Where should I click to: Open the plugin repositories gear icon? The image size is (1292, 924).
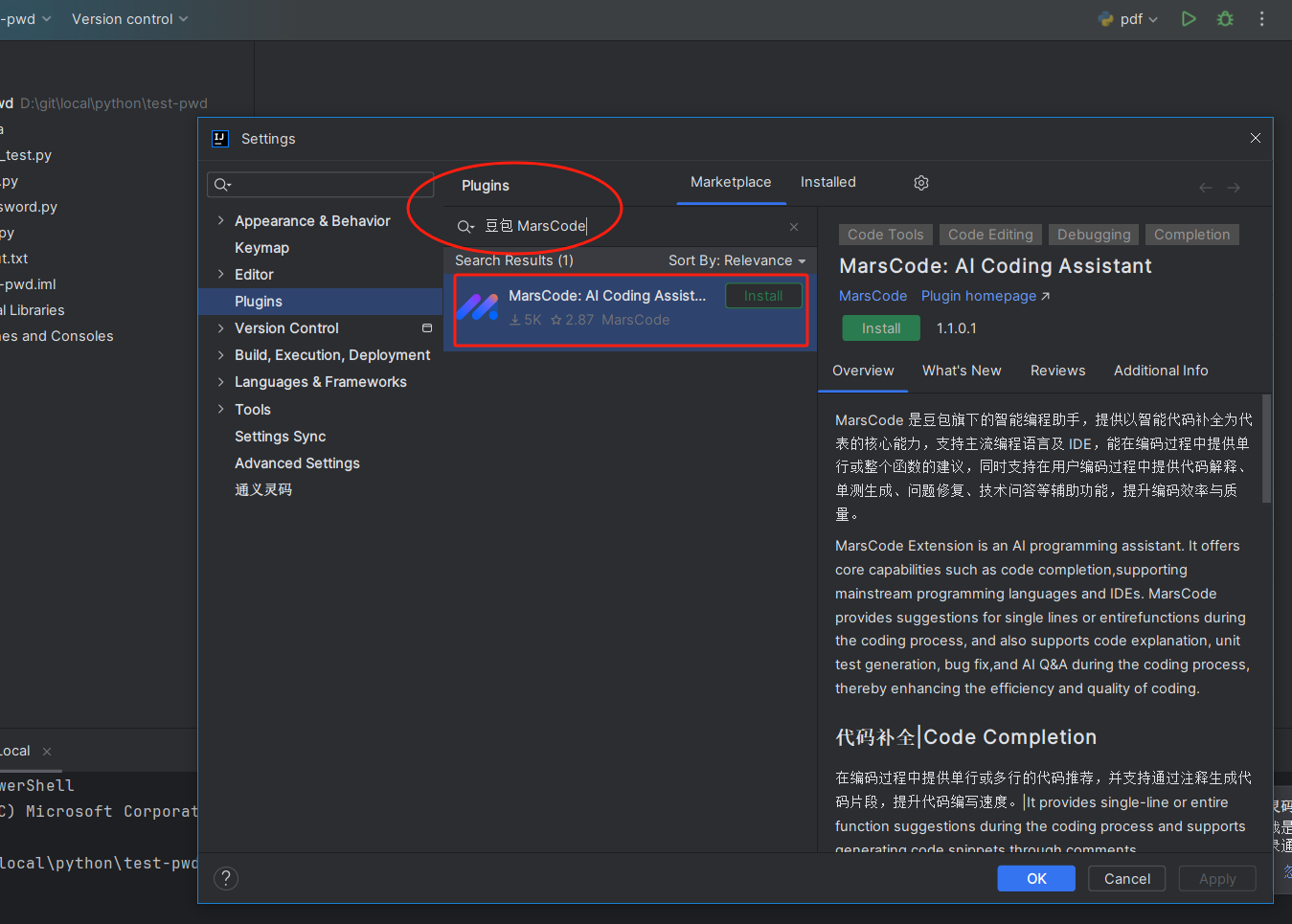pyautogui.click(x=920, y=182)
